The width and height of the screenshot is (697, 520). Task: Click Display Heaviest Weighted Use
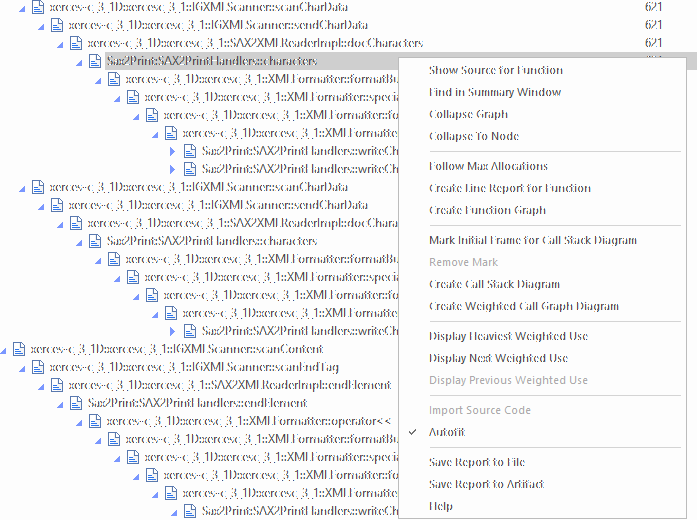click(x=508, y=336)
